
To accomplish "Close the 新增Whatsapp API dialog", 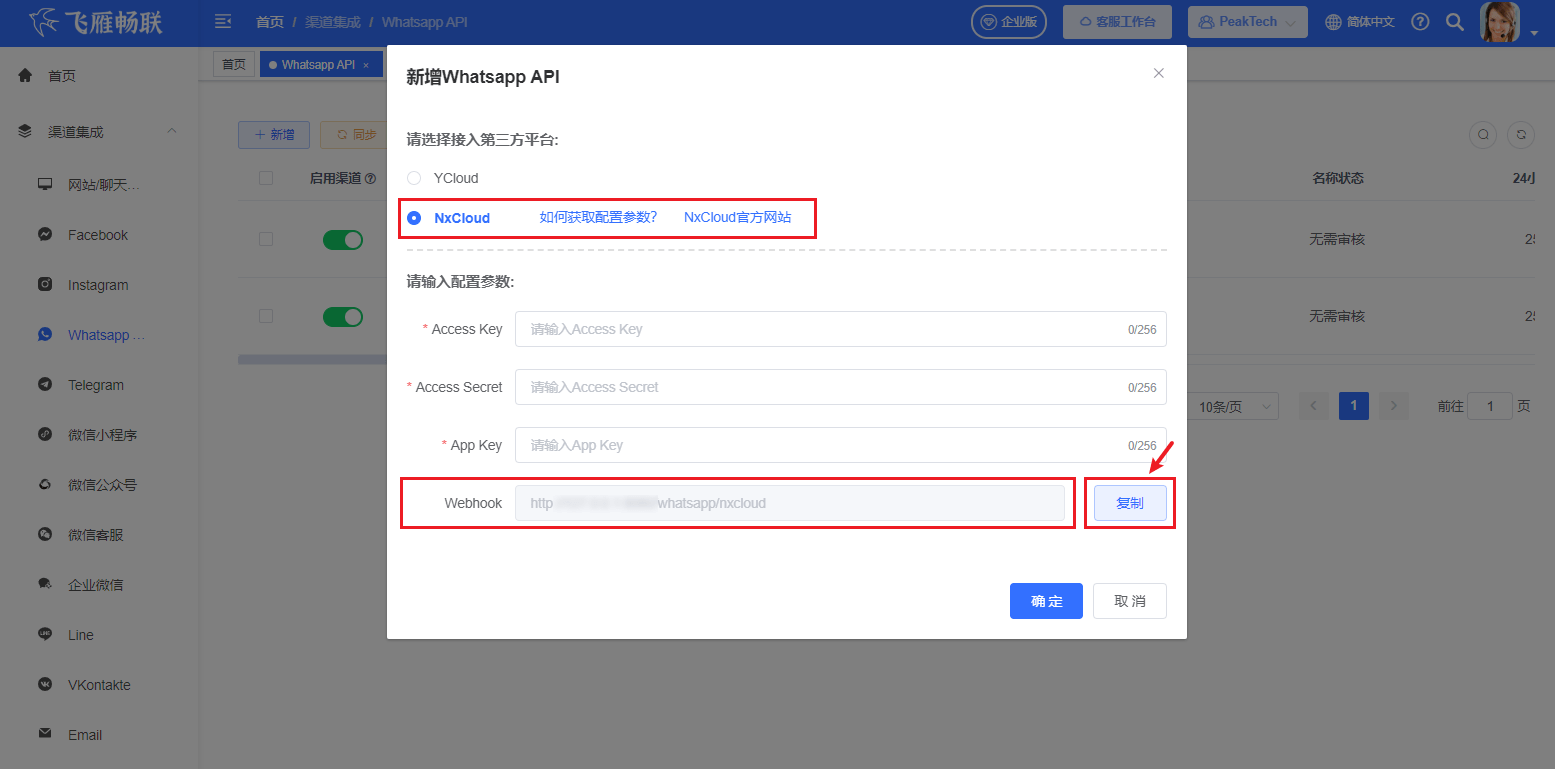I will click(x=1159, y=73).
